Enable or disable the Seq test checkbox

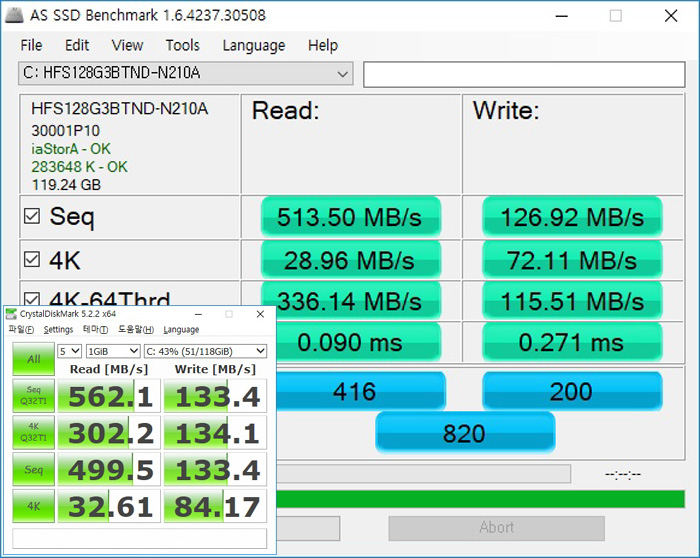coord(32,216)
